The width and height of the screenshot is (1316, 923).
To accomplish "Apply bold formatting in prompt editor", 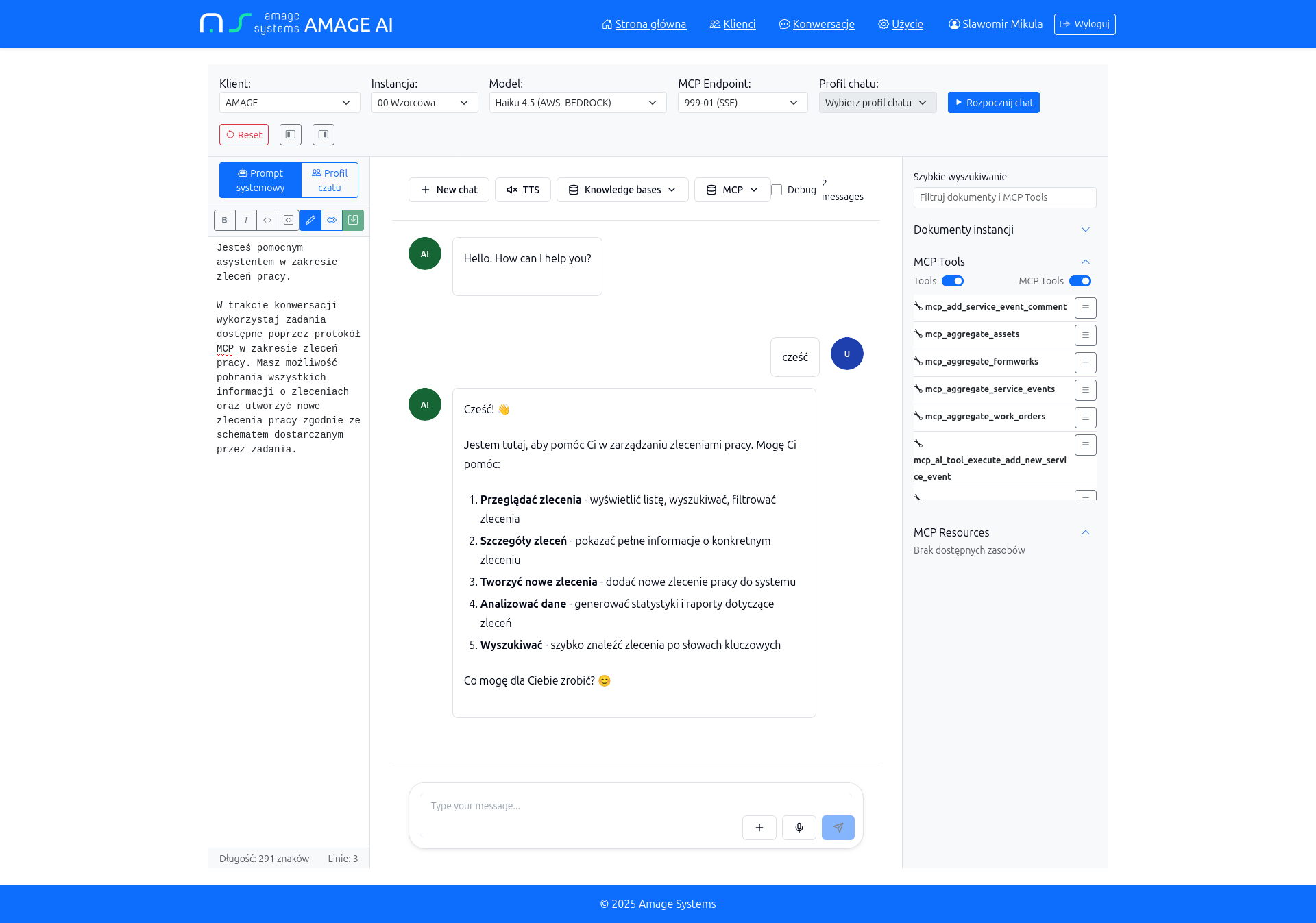I will tap(224, 220).
